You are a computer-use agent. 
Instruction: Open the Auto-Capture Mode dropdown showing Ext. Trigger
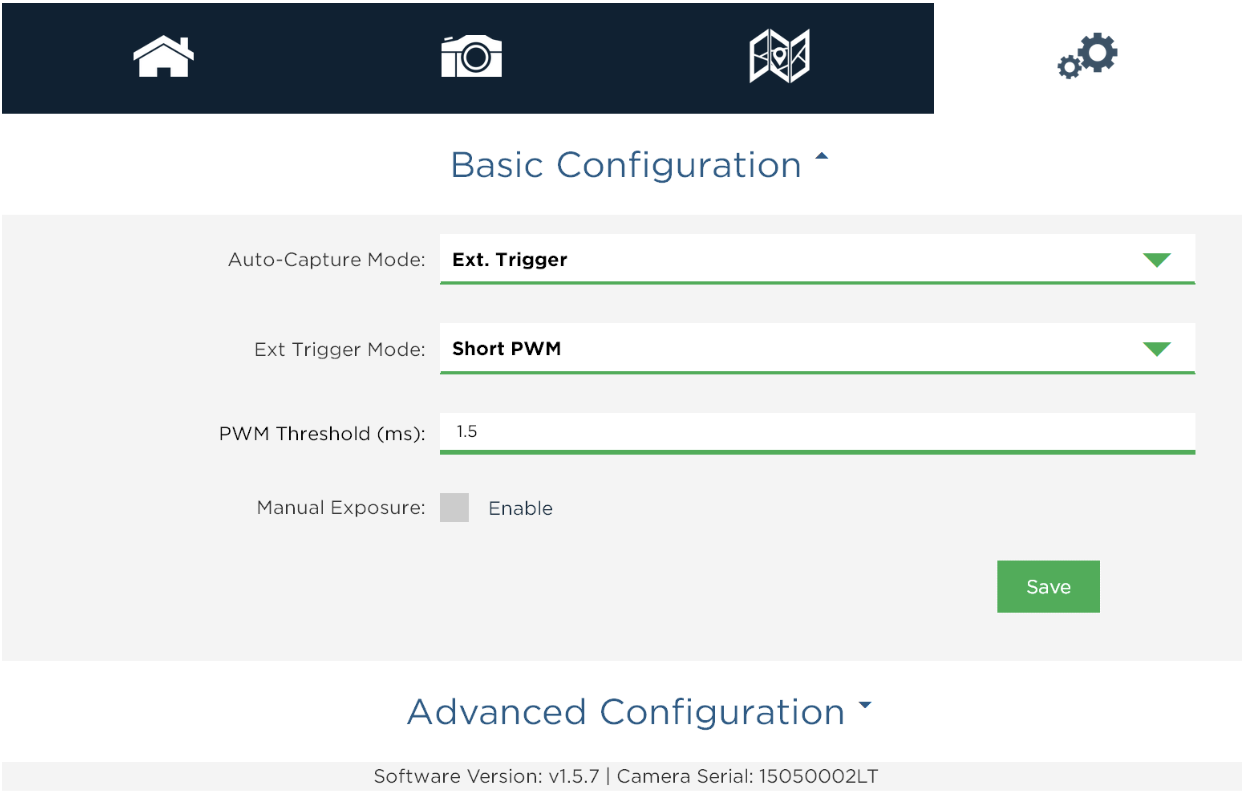point(817,260)
